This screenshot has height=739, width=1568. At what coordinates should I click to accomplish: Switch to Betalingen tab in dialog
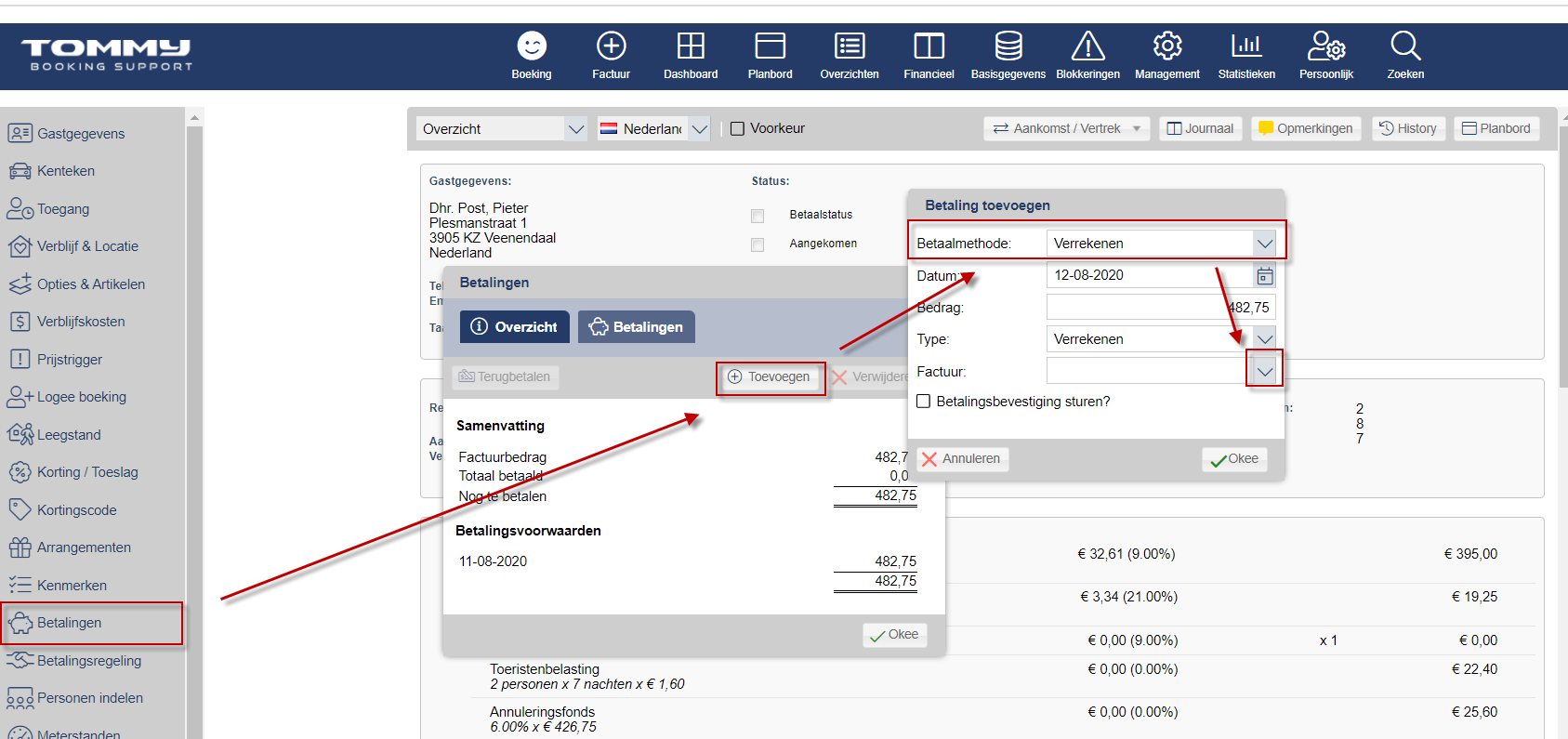pos(637,326)
